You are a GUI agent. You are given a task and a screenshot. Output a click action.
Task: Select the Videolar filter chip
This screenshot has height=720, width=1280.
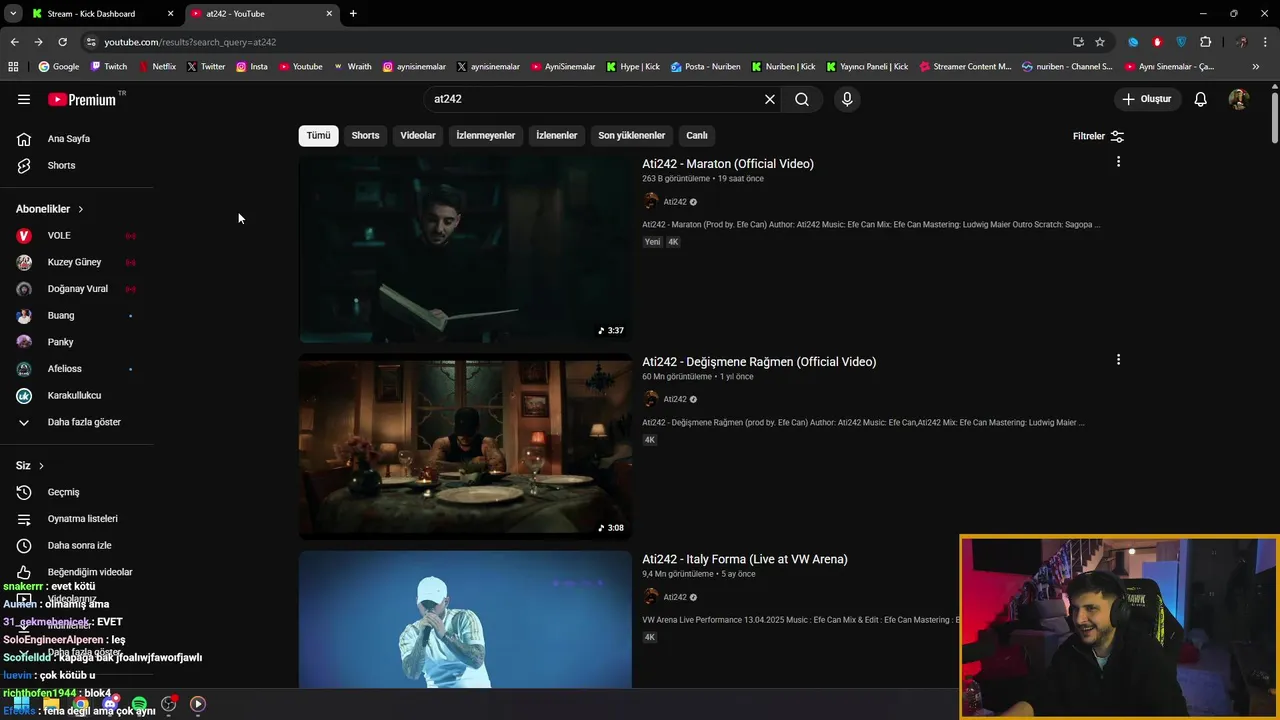coord(418,135)
